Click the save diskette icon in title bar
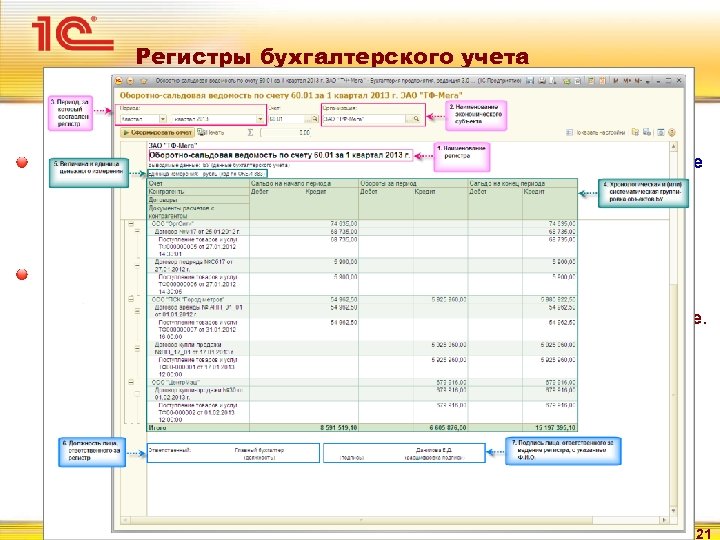 530,81
